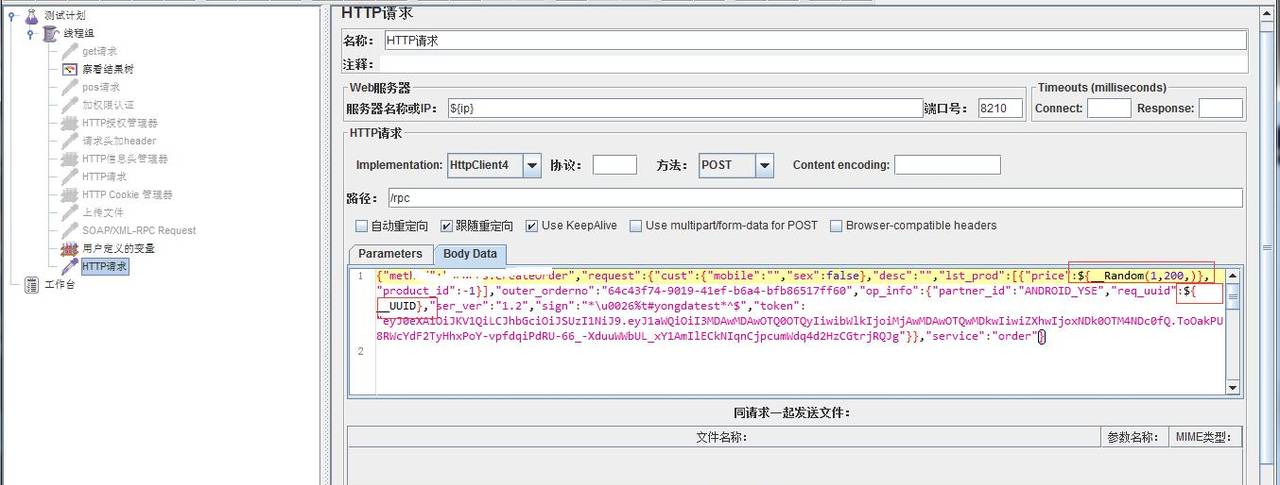The height and width of the screenshot is (485, 1280).
Task: Collapse the 测试计划 tree node handle
Action: 10,16
